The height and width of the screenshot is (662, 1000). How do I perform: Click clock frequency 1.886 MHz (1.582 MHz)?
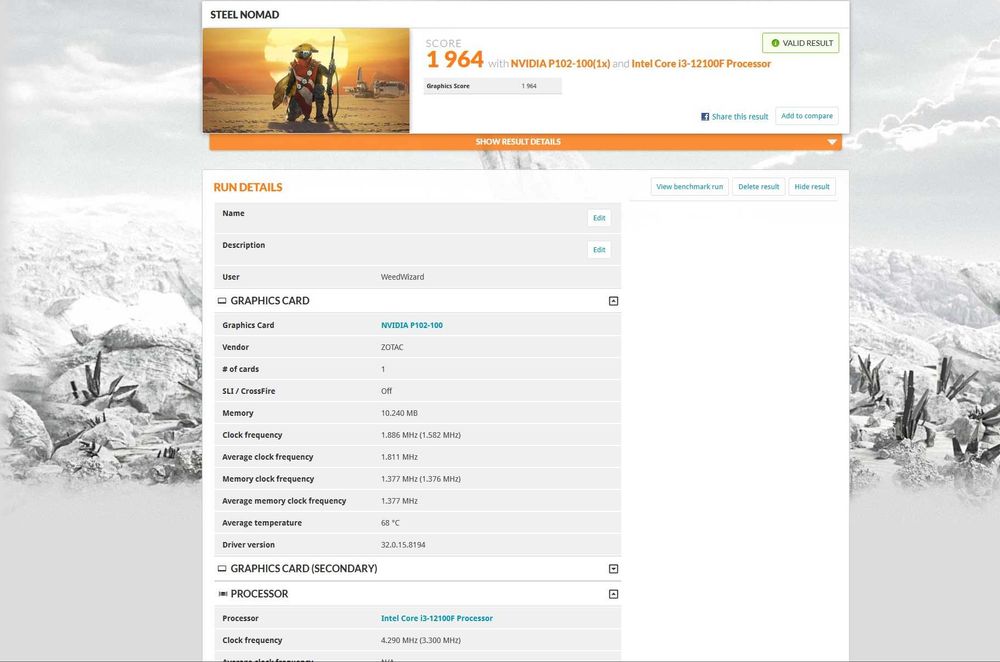[421, 436]
